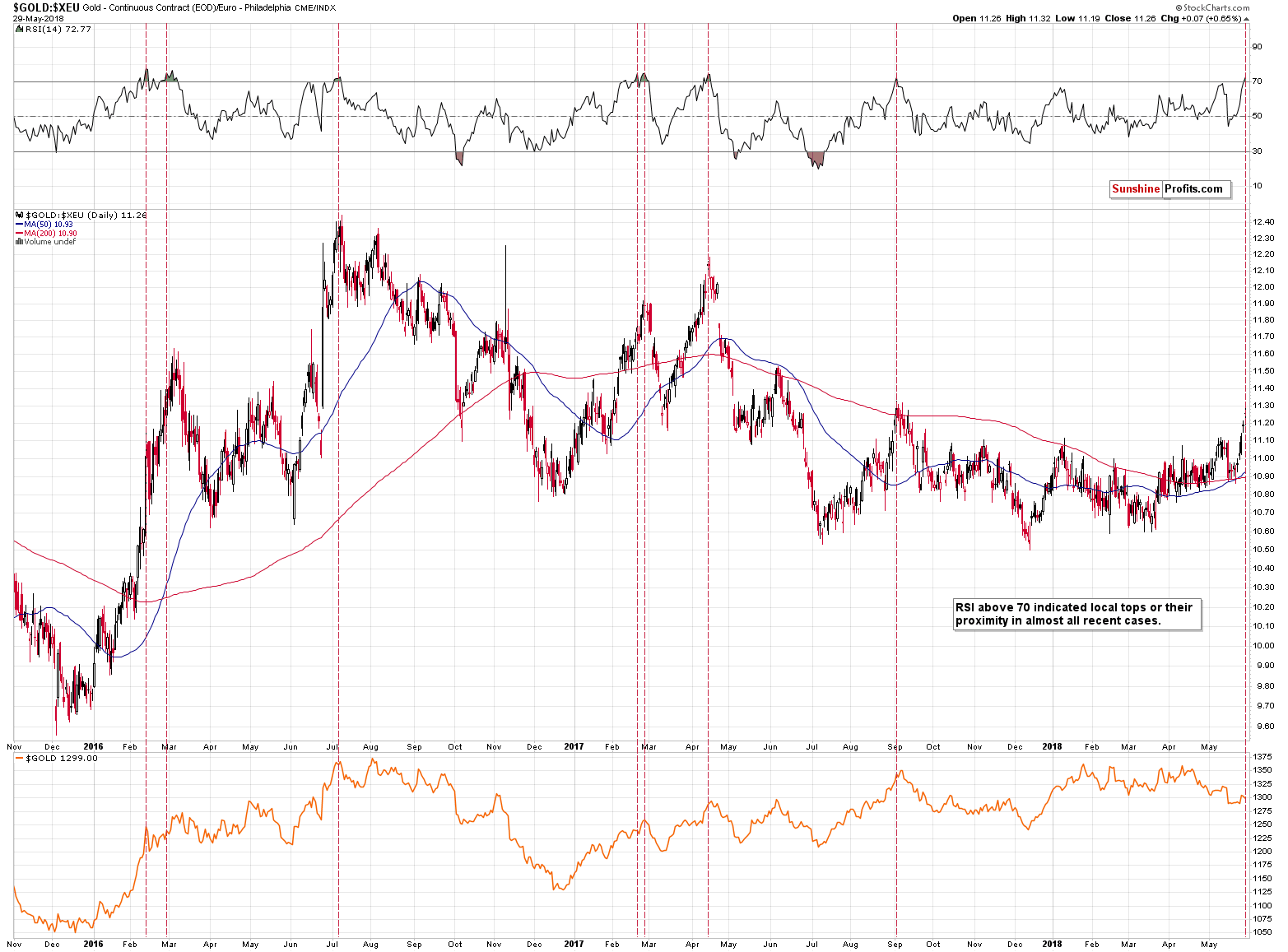
Task: Click the 11.00 price axis label
Action: [x=1262, y=458]
